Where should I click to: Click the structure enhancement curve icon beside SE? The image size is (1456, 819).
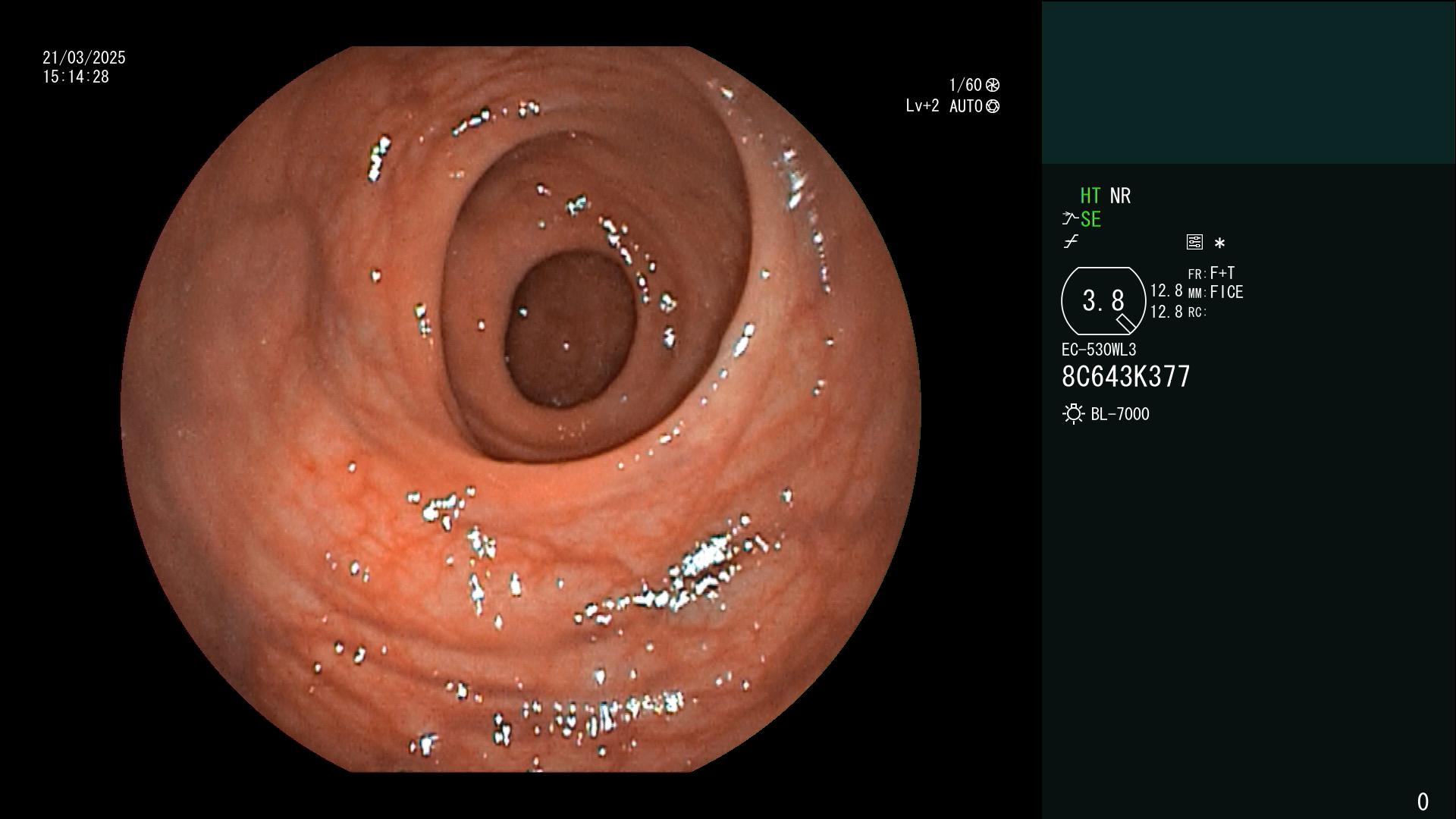1070,219
